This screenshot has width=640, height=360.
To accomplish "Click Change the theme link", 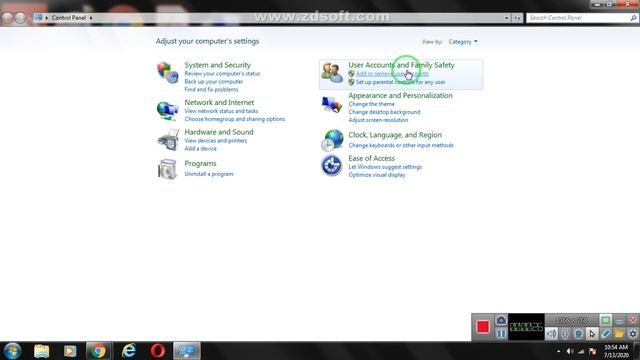I will [371, 104].
